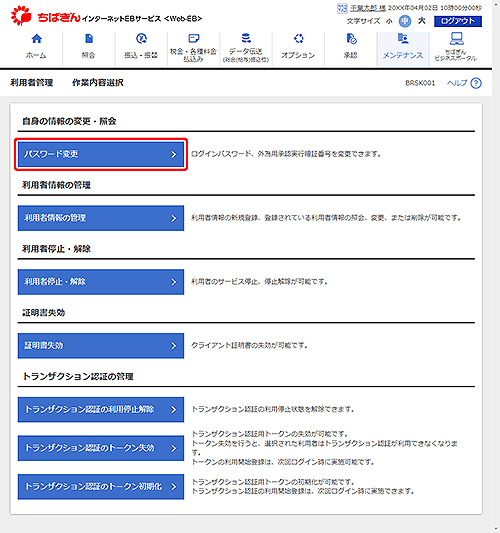Open the オプション icon
The width and height of the screenshot is (500, 533).
tap(298, 39)
